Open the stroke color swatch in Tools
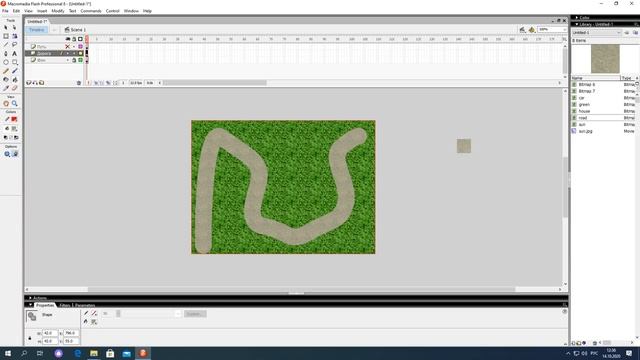 tap(14, 119)
